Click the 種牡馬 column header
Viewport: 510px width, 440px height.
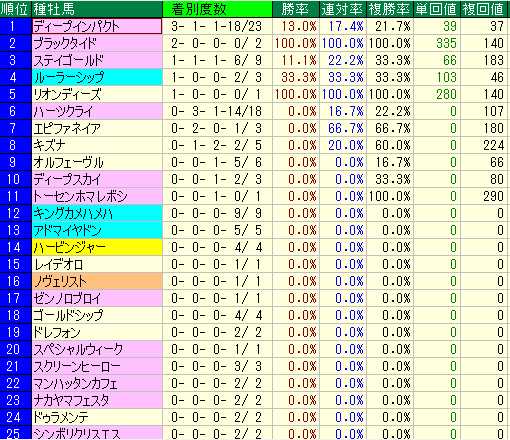[x=97, y=9]
